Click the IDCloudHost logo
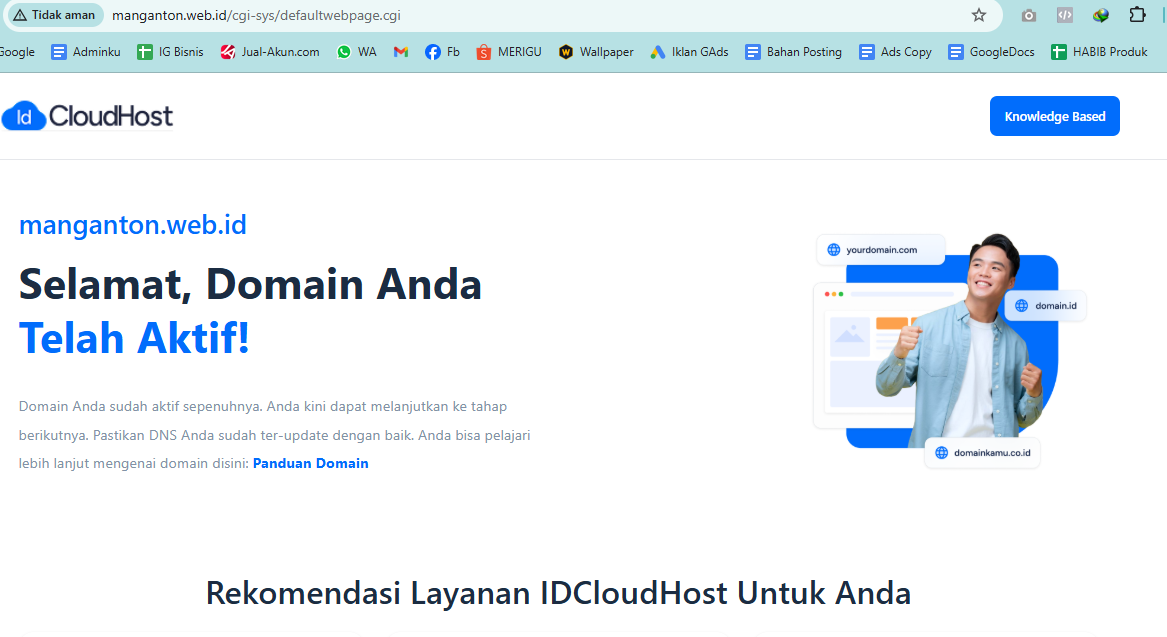The height and width of the screenshot is (637, 1167). point(88,117)
